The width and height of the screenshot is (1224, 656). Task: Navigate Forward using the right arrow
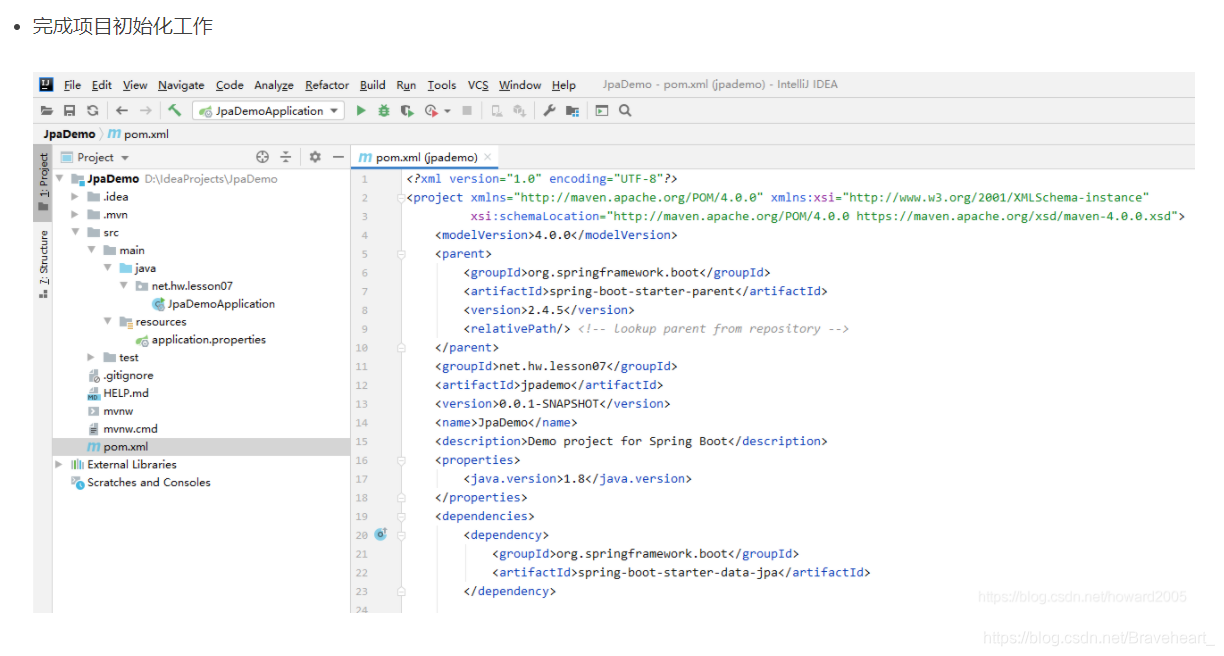pos(146,111)
